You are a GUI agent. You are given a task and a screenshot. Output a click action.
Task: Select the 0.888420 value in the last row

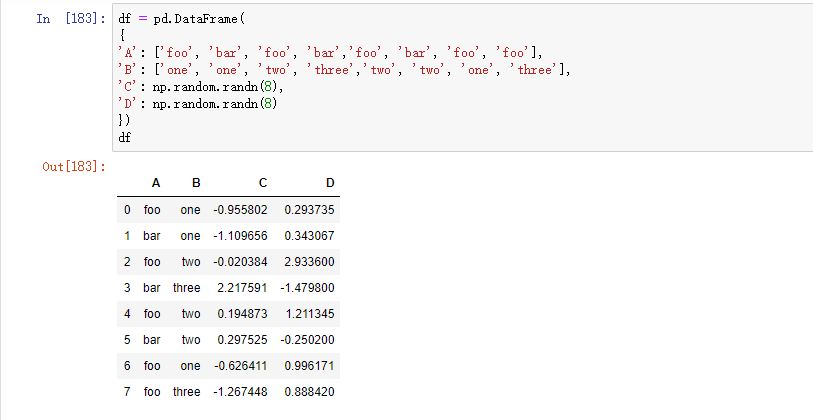pyautogui.click(x=310, y=391)
